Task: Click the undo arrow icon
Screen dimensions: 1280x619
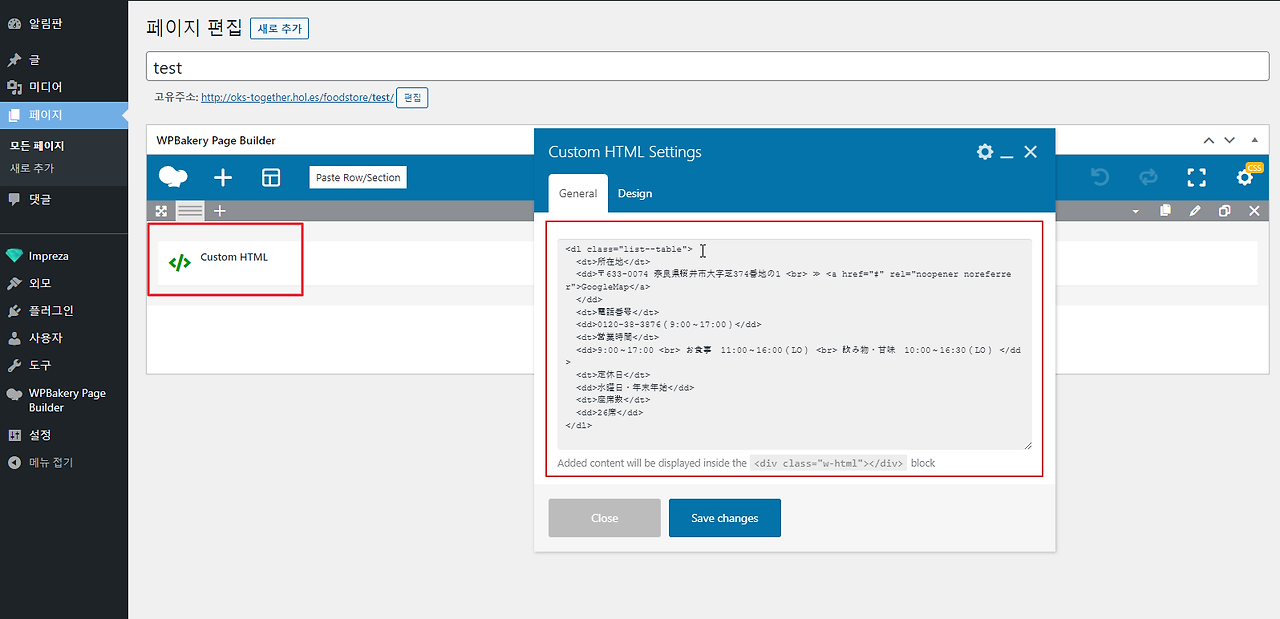Action: 1100,177
